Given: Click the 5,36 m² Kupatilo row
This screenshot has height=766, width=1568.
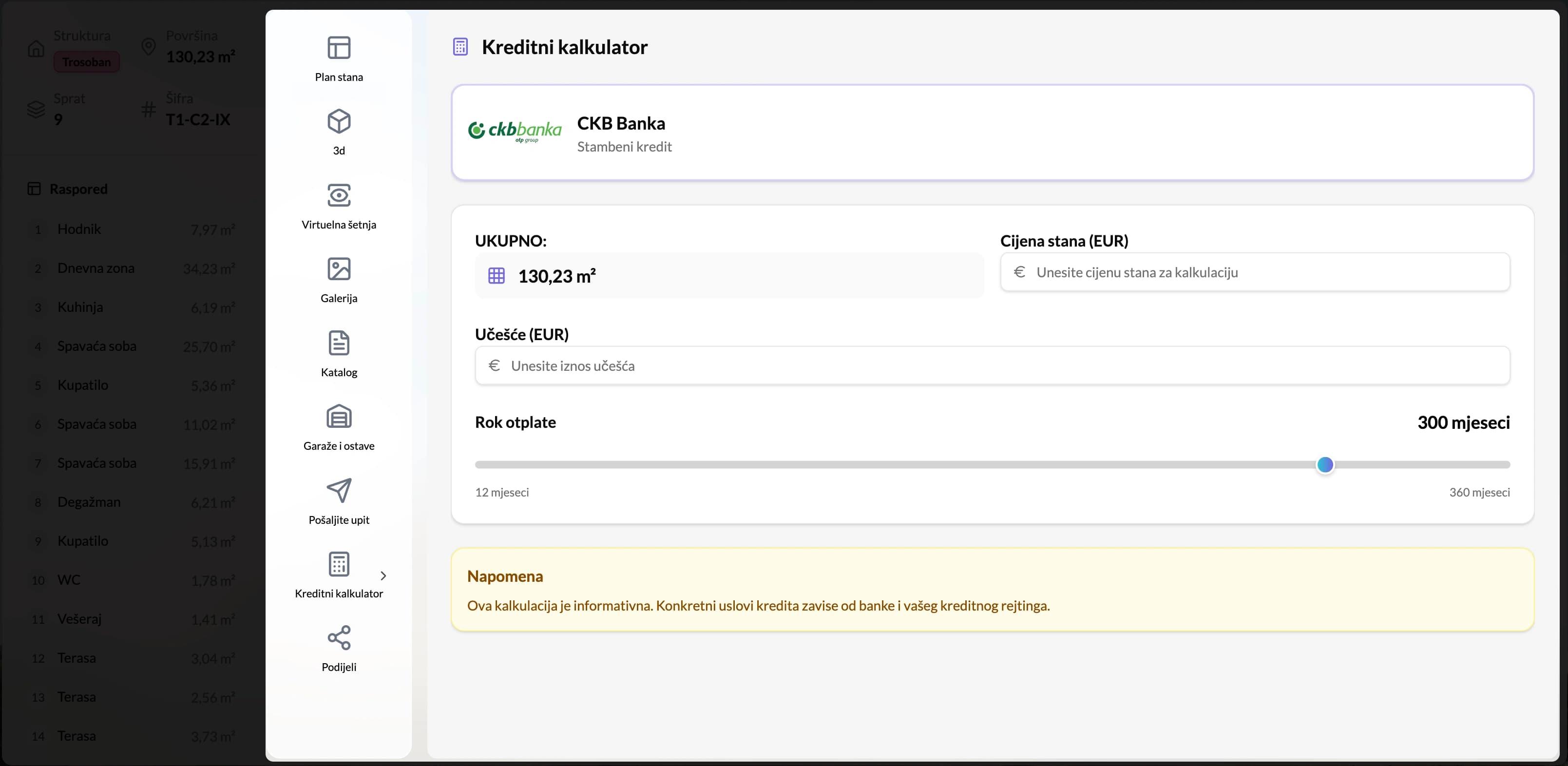Looking at the screenshot, I should pos(132,385).
